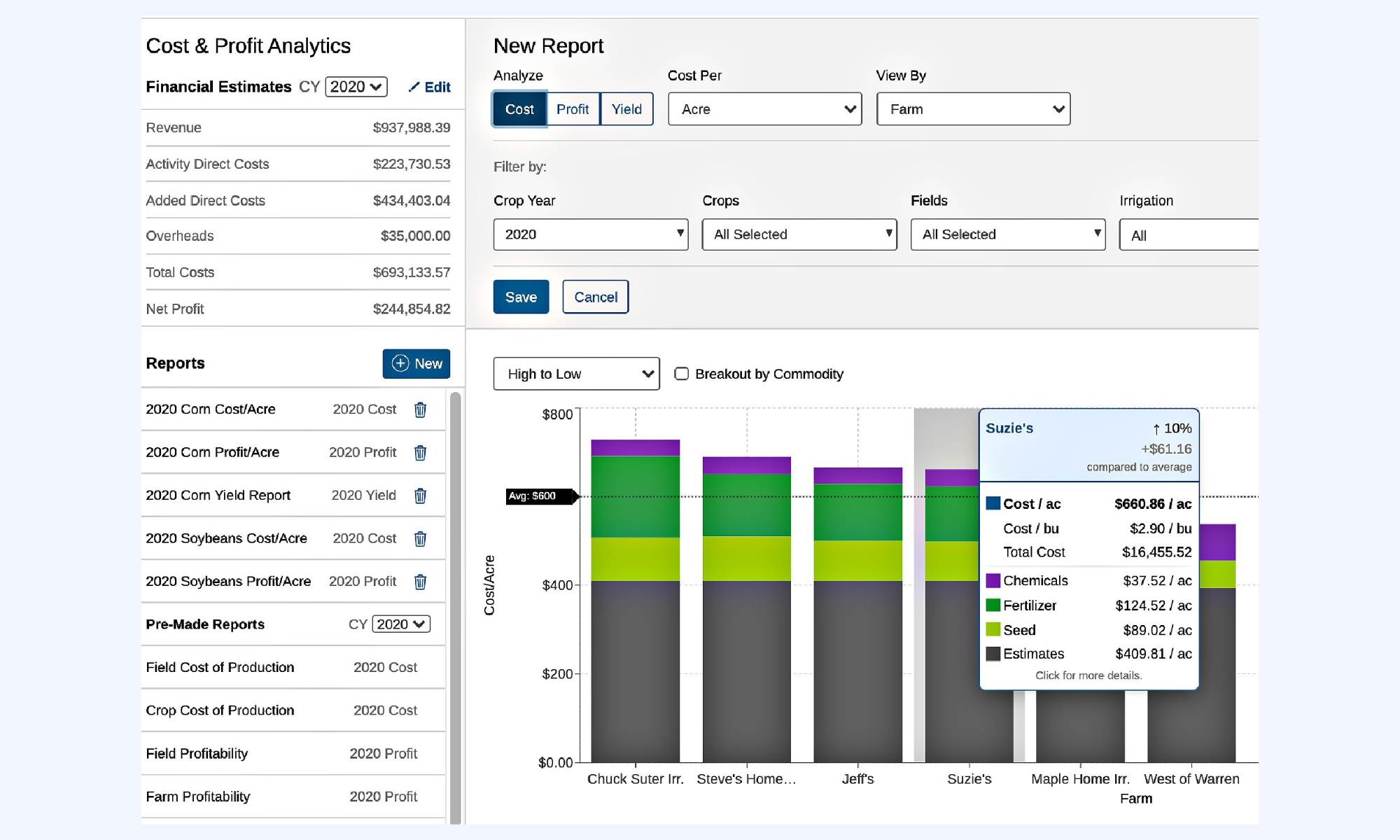
Task: Open Financial Estimates crop year 2020 dropdown
Action: tap(356, 87)
